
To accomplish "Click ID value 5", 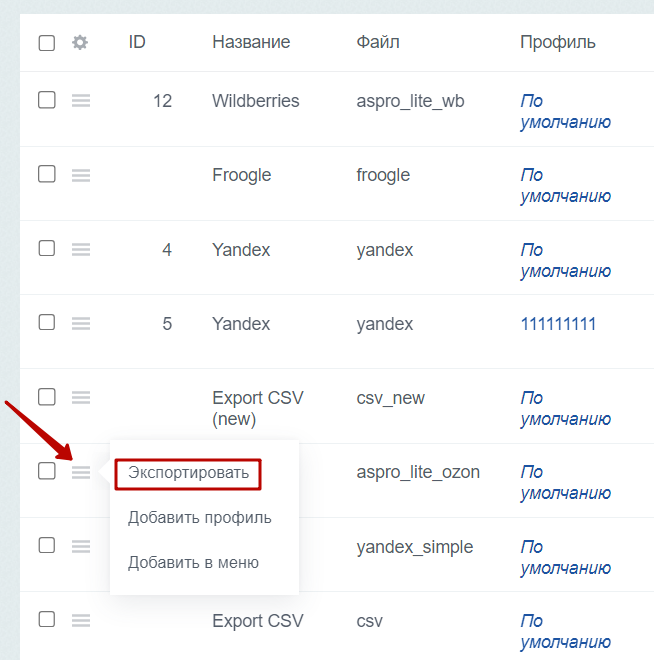I will coord(167,324).
